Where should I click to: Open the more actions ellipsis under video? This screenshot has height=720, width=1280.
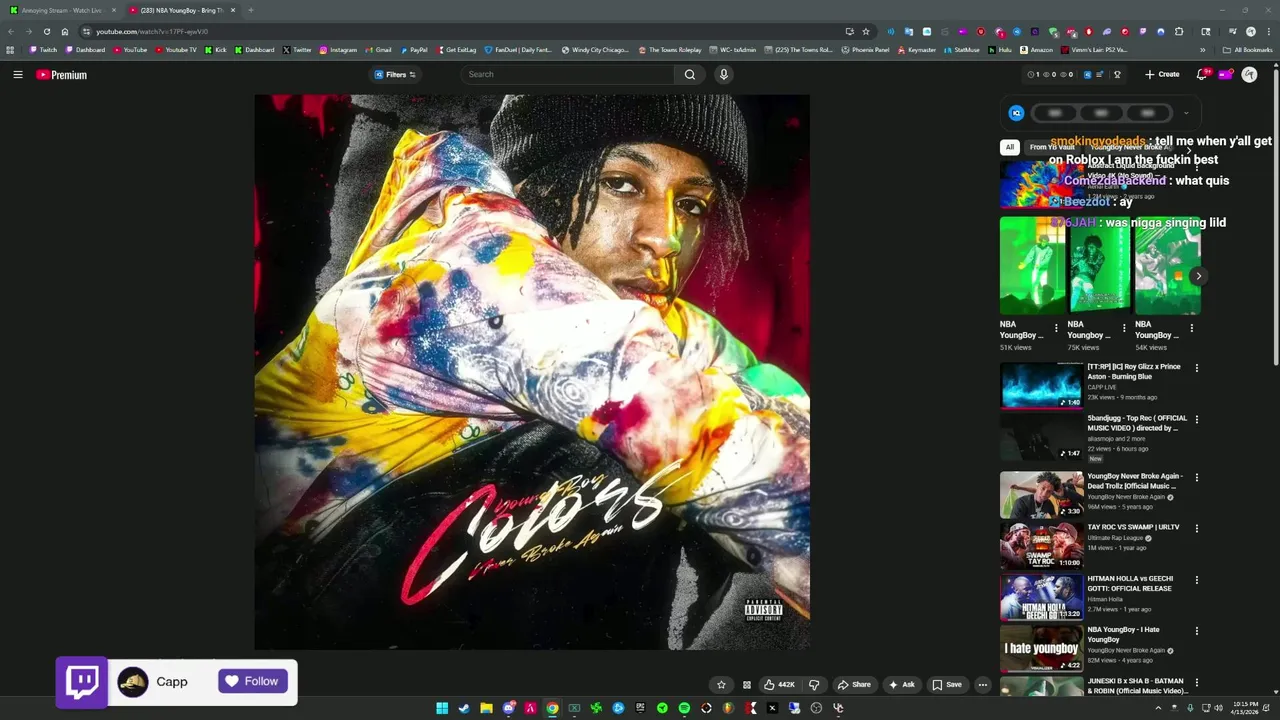pyautogui.click(x=983, y=685)
